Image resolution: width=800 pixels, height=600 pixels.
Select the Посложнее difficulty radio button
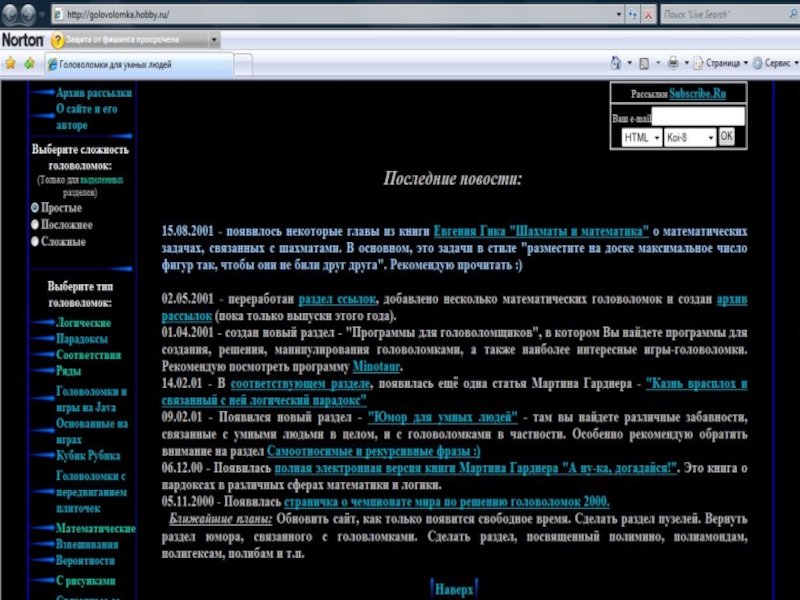click(36, 225)
